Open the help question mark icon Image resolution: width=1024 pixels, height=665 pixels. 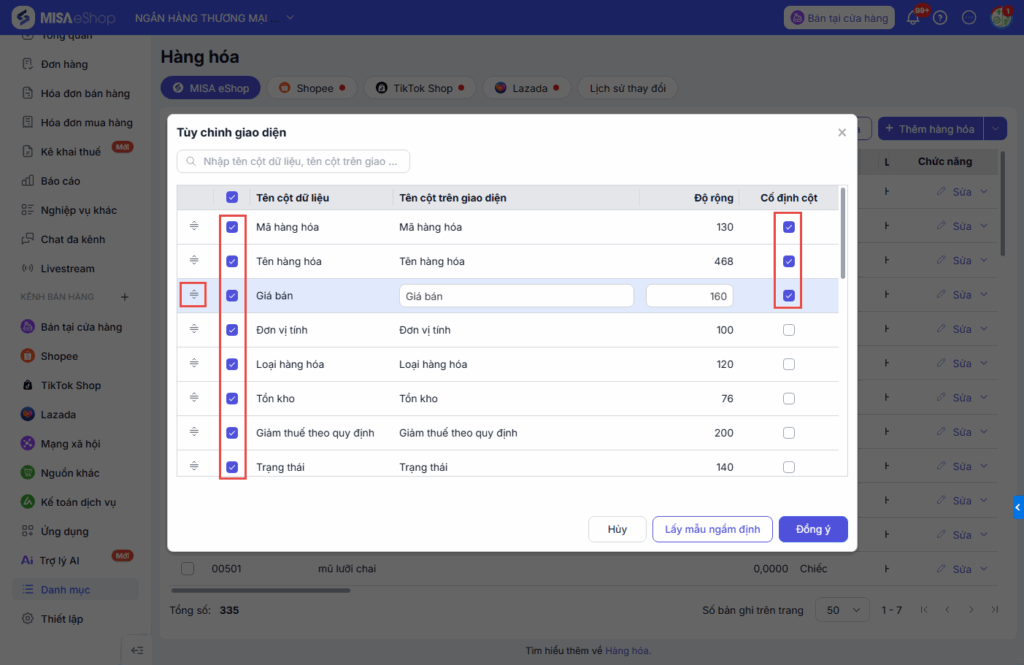(940, 18)
